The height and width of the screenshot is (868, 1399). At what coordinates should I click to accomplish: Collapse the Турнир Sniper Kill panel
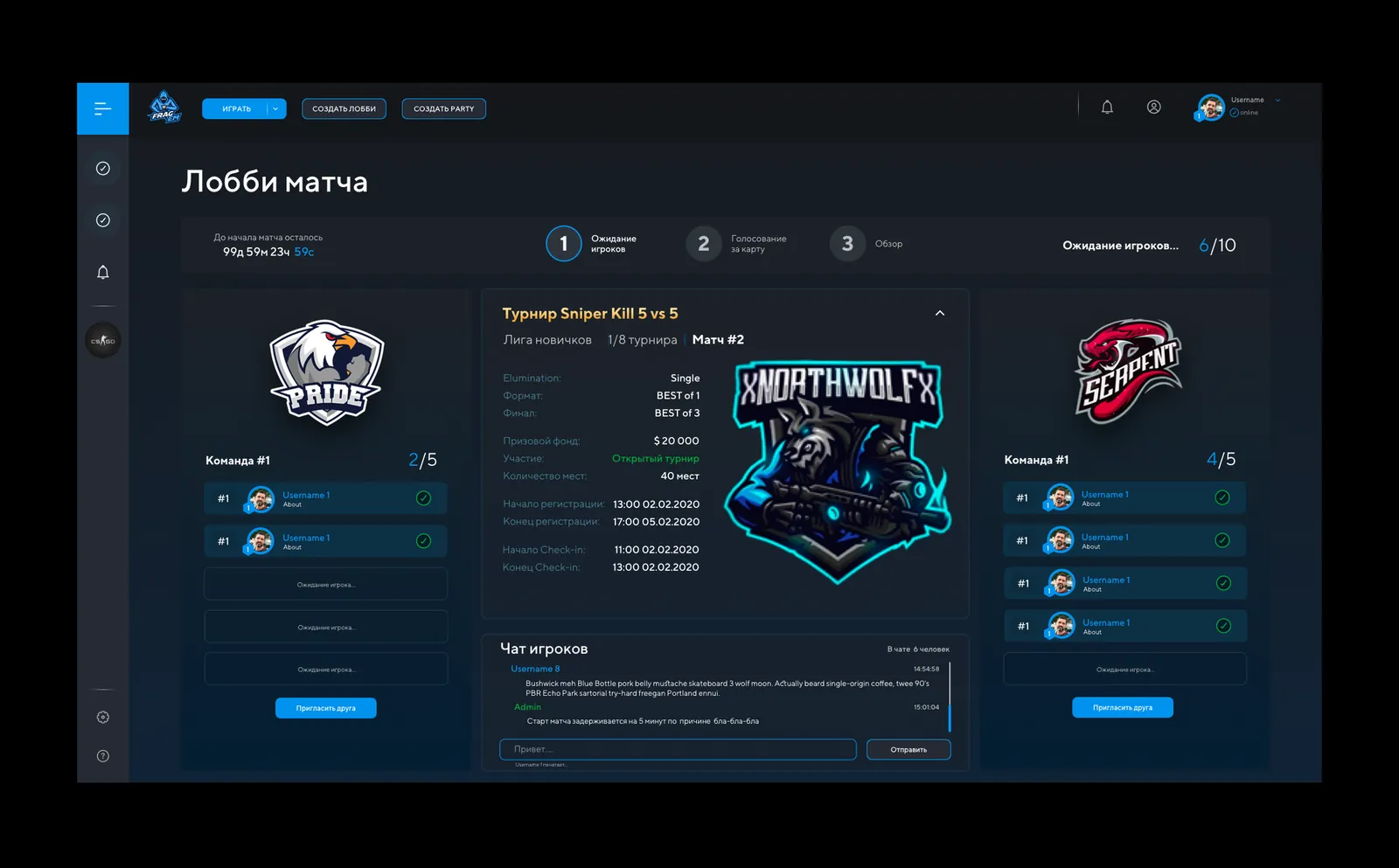pyautogui.click(x=940, y=313)
